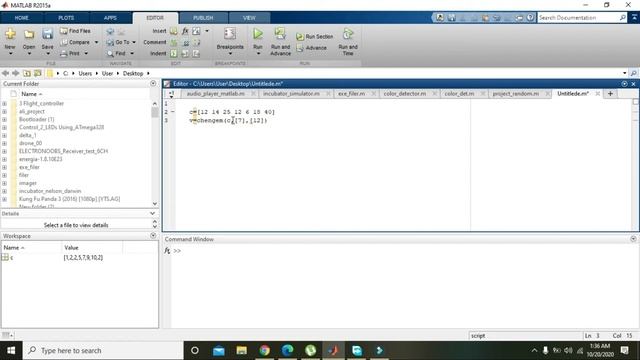The image size is (640, 360).
Task: Click the Search Documentation field
Action: [x=578, y=18]
